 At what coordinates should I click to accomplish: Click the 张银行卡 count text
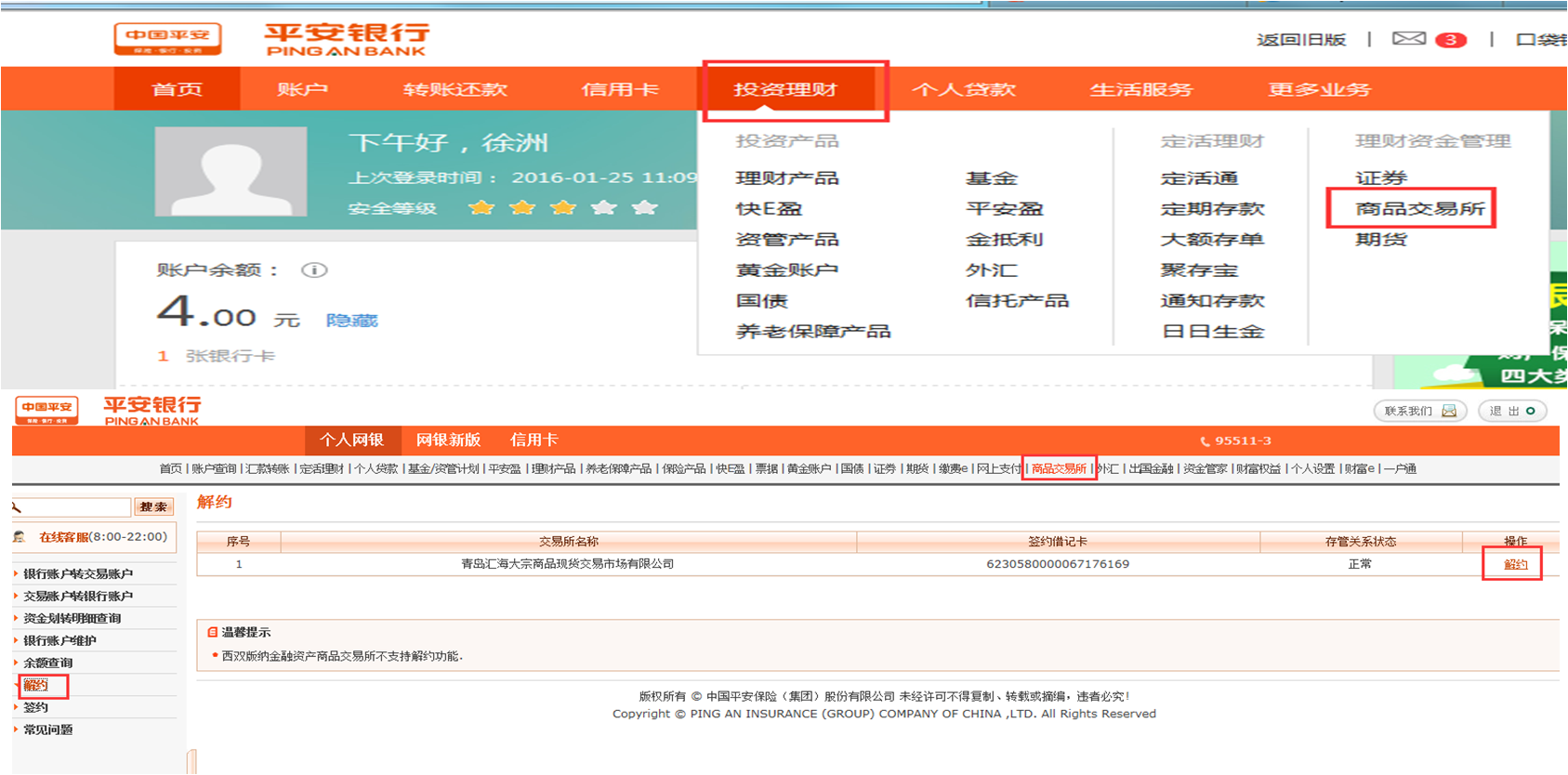tap(230, 356)
